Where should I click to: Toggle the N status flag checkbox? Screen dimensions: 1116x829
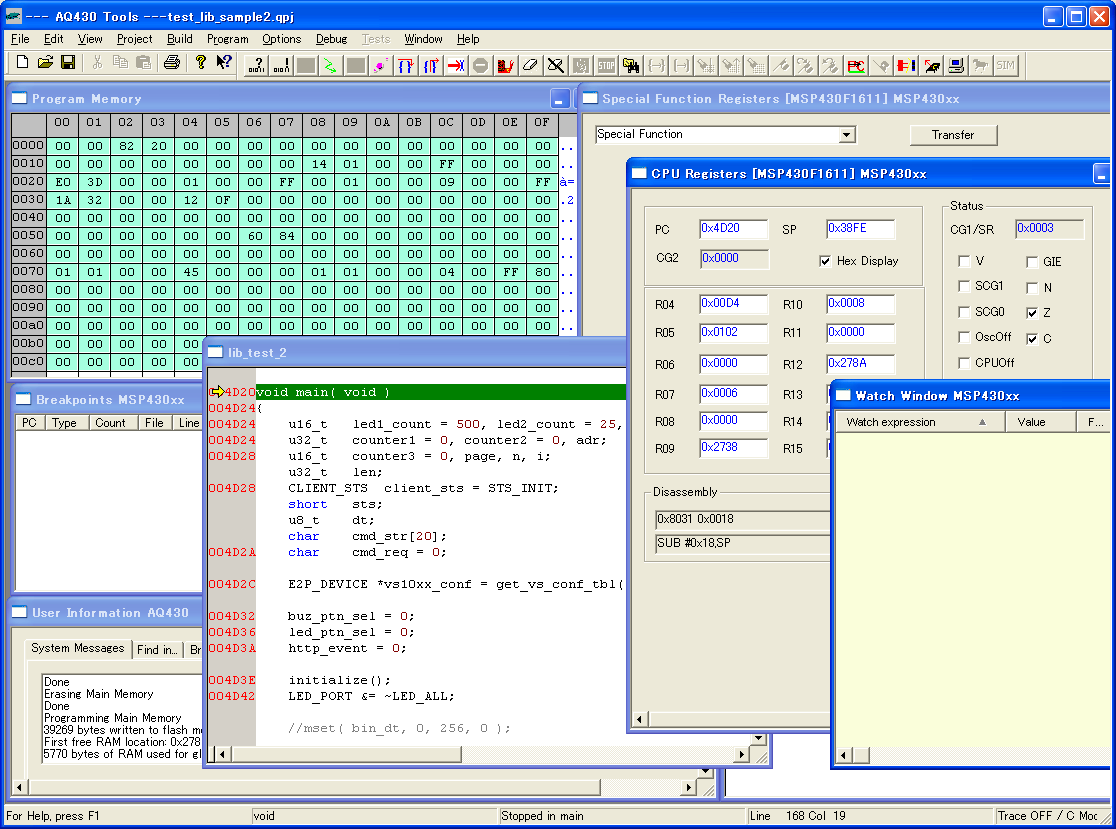1032,287
